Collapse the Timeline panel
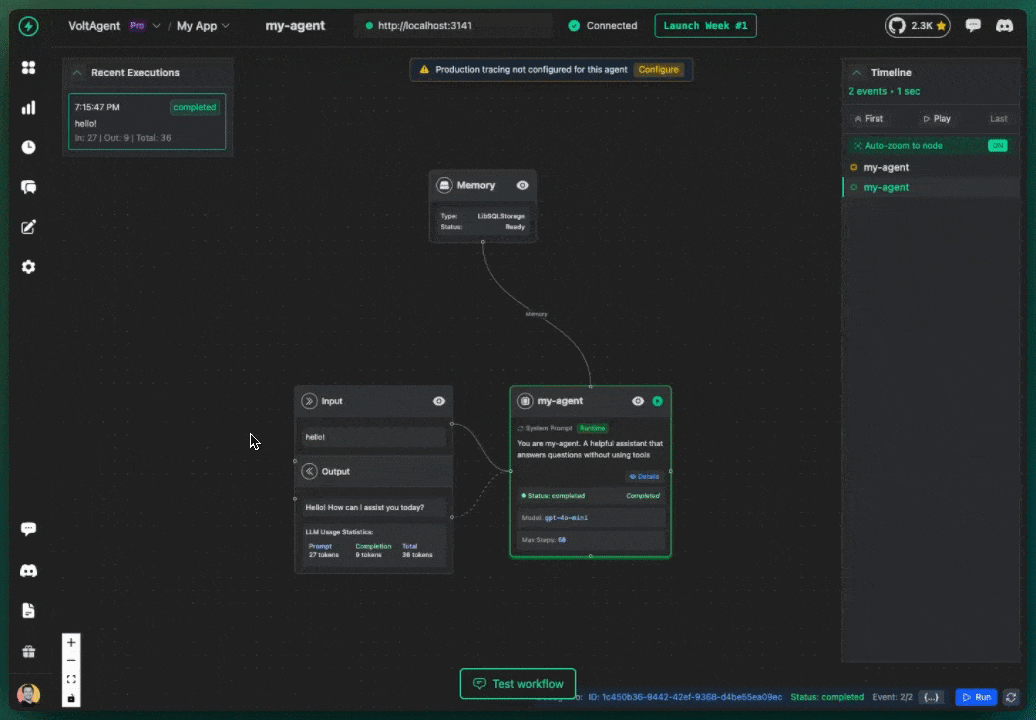Image resolution: width=1036 pixels, height=720 pixels. coord(856,72)
